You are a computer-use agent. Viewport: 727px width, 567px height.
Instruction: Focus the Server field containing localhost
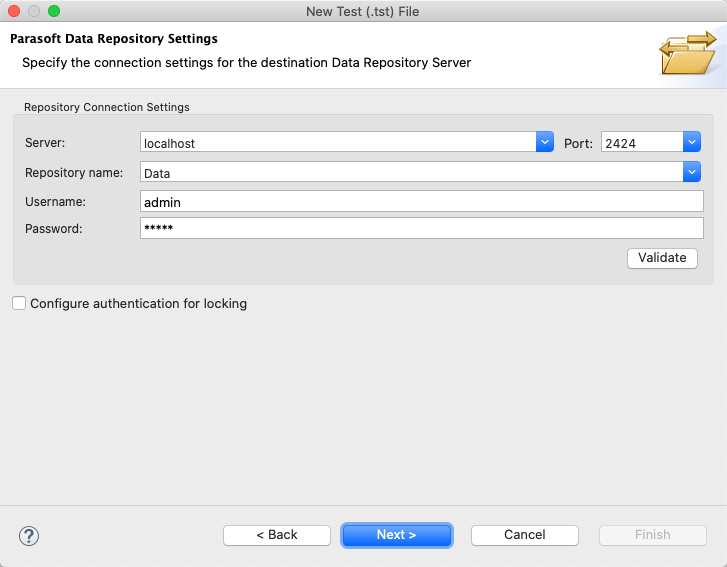coord(338,142)
